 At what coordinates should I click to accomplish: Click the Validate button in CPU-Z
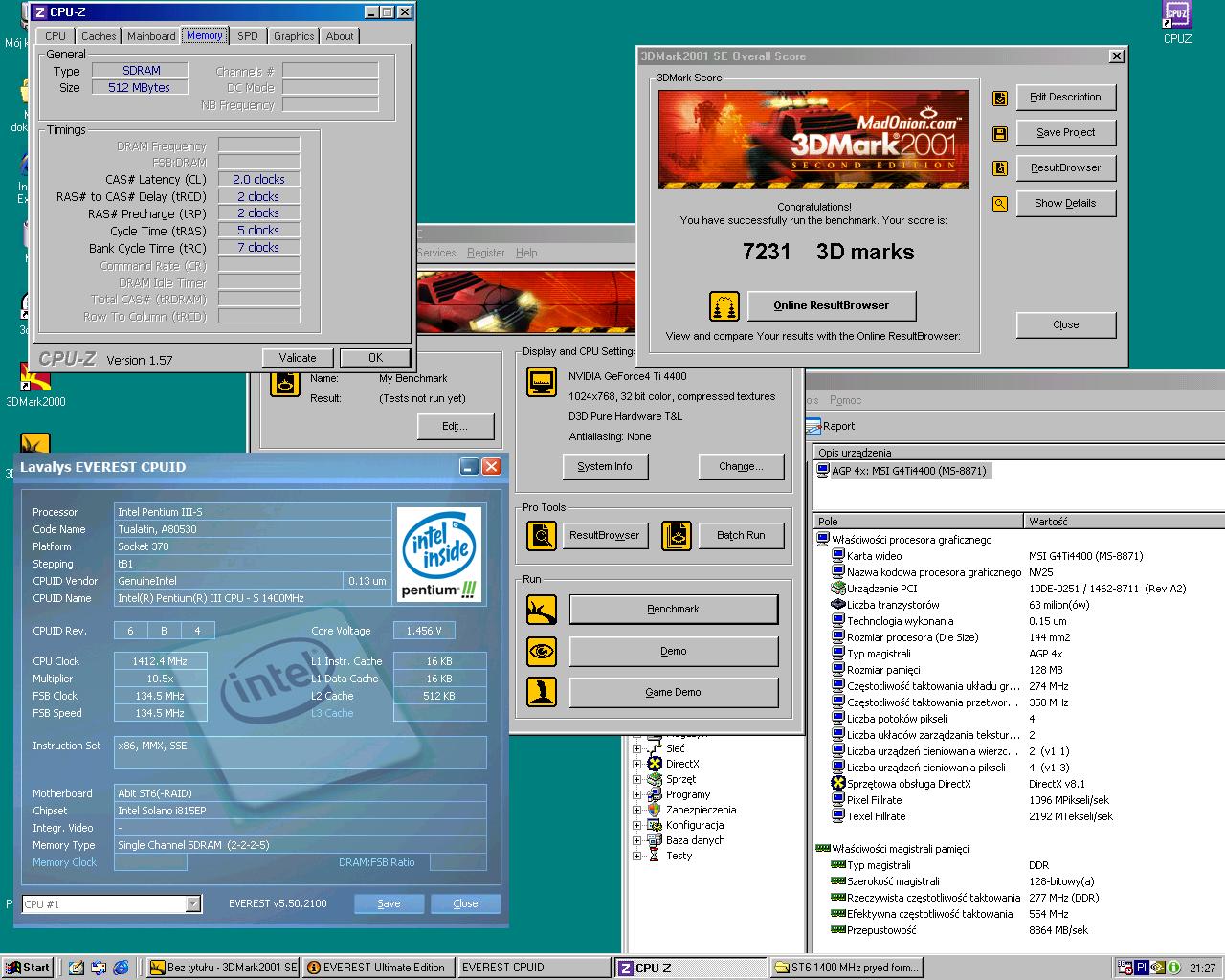click(x=298, y=358)
